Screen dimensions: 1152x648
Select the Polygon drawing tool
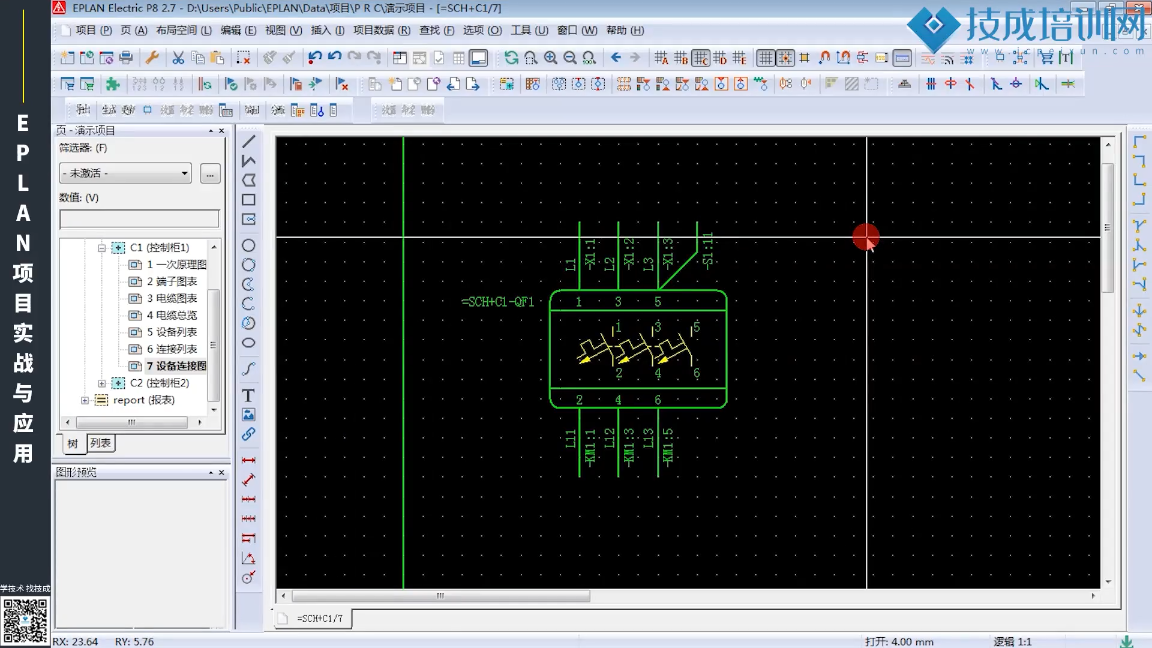coord(248,180)
